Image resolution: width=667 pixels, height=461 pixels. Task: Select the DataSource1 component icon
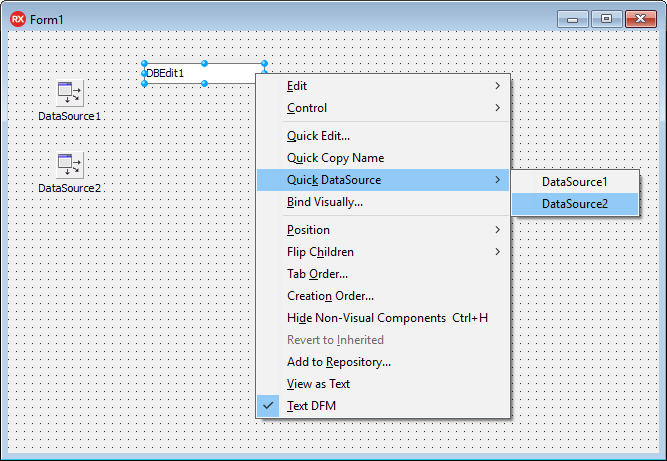tap(70, 93)
